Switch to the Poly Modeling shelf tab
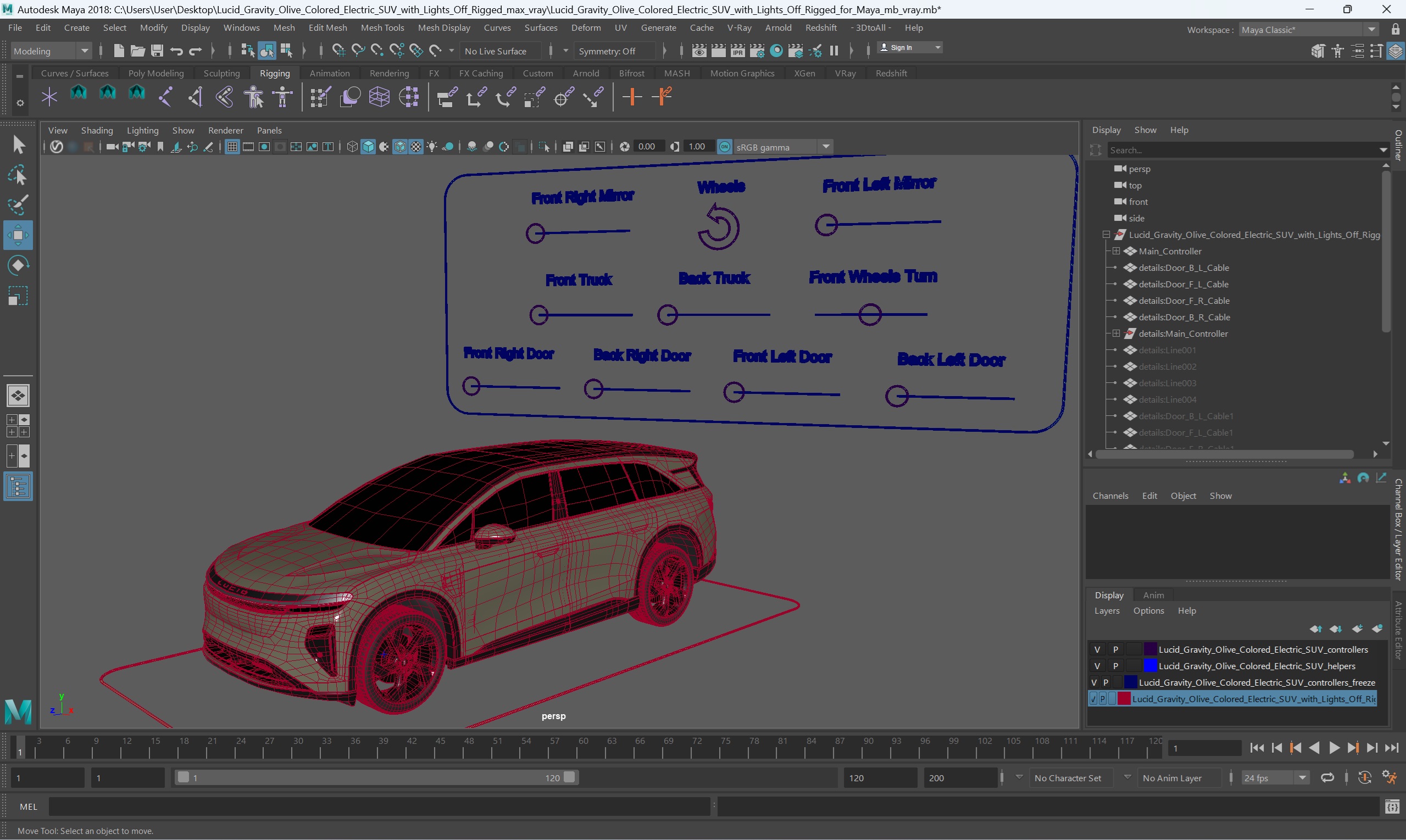 pyautogui.click(x=155, y=73)
